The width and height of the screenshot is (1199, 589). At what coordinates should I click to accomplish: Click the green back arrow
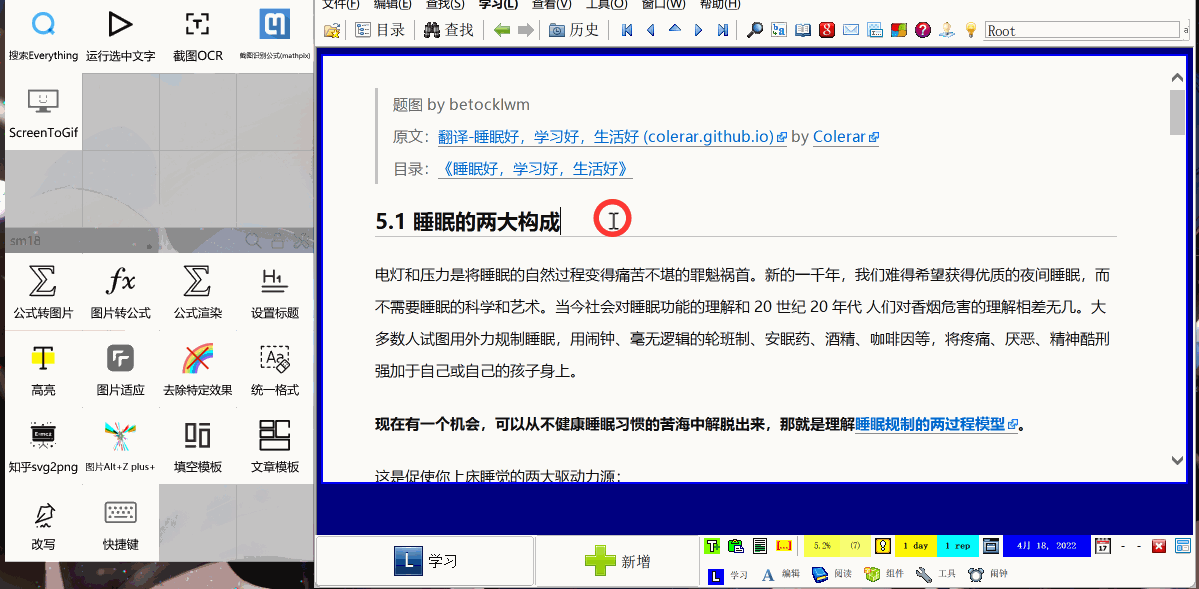pos(502,31)
